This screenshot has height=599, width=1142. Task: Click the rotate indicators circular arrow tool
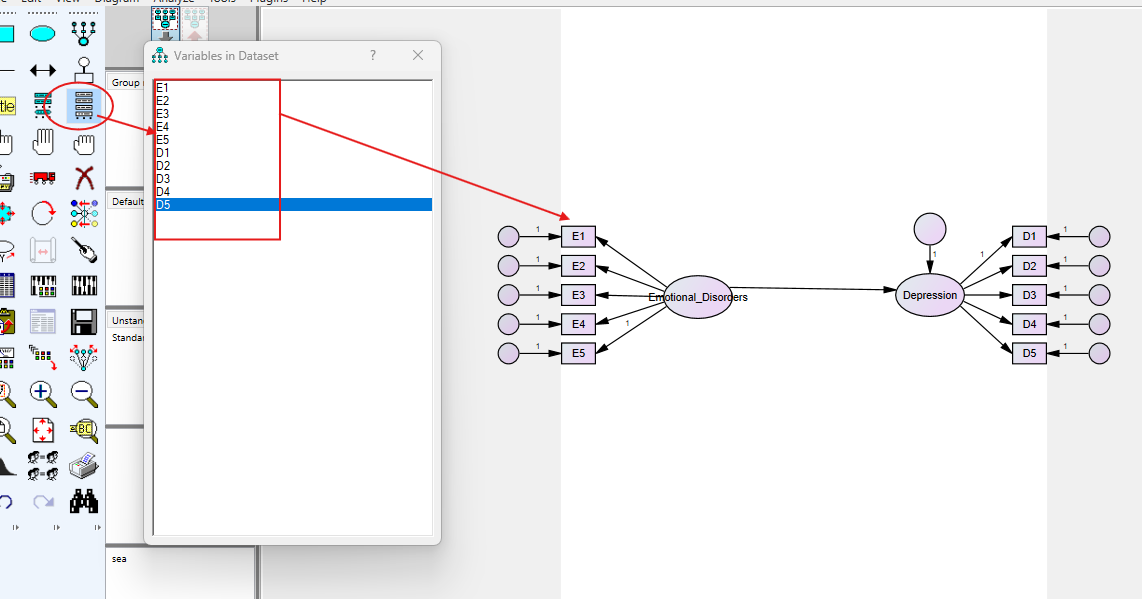point(42,213)
